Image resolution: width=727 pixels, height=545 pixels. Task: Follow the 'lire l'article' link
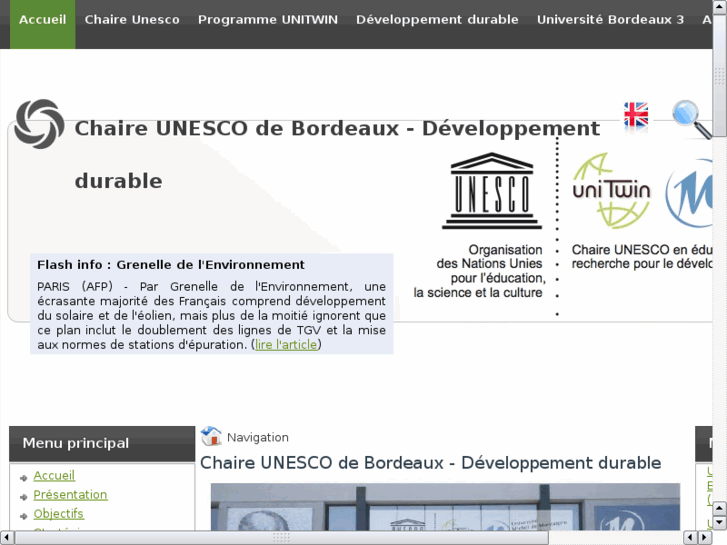tap(286, 345)
